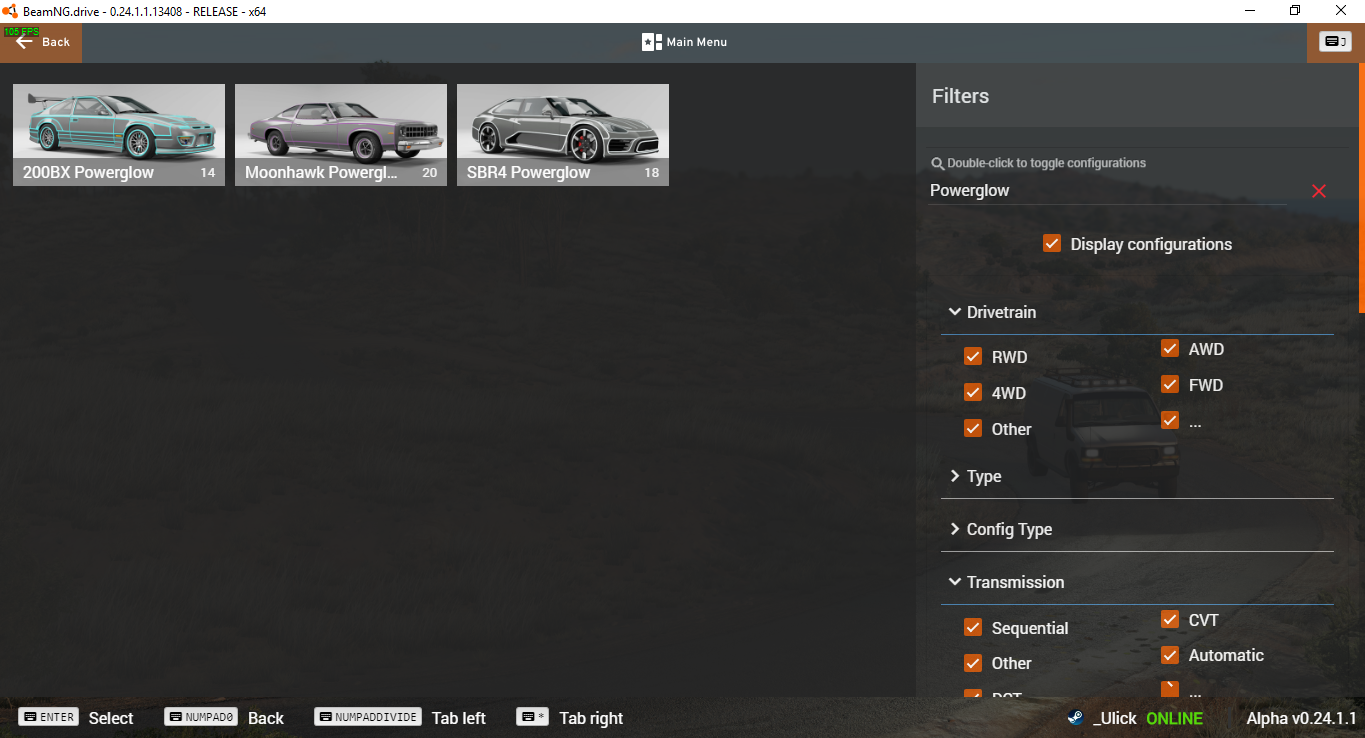Click Tab right in the bottom bar

click(x=591, y=718)
